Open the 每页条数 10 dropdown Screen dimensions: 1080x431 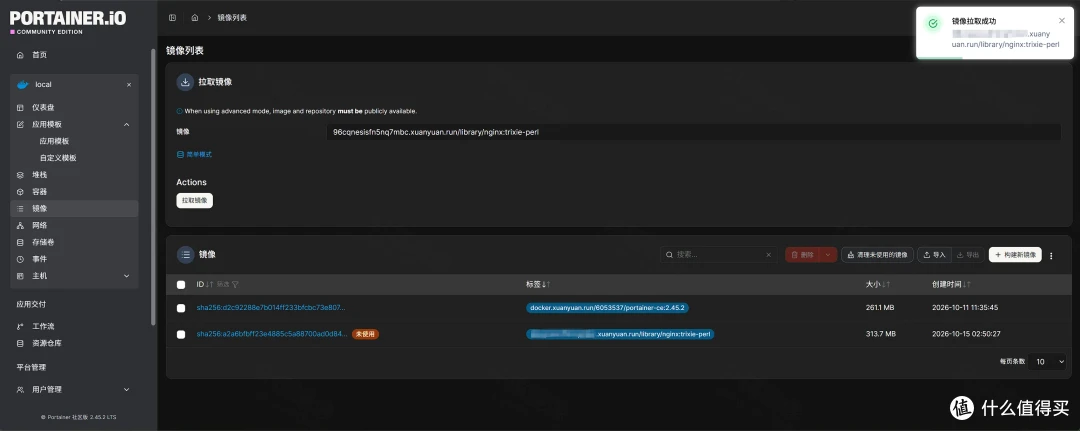point(1047,361)
